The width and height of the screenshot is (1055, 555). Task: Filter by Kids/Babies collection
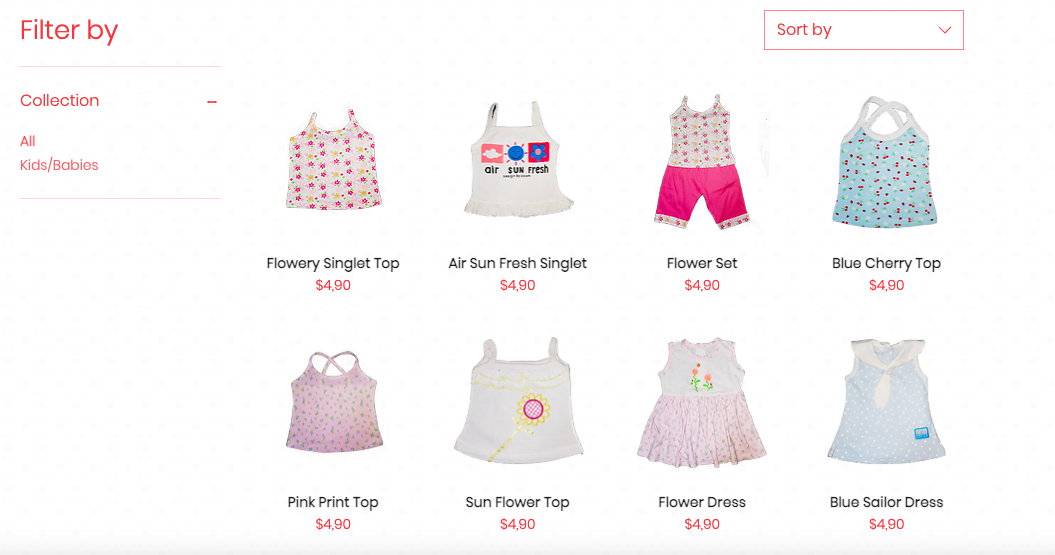click(x=59, y=165)
